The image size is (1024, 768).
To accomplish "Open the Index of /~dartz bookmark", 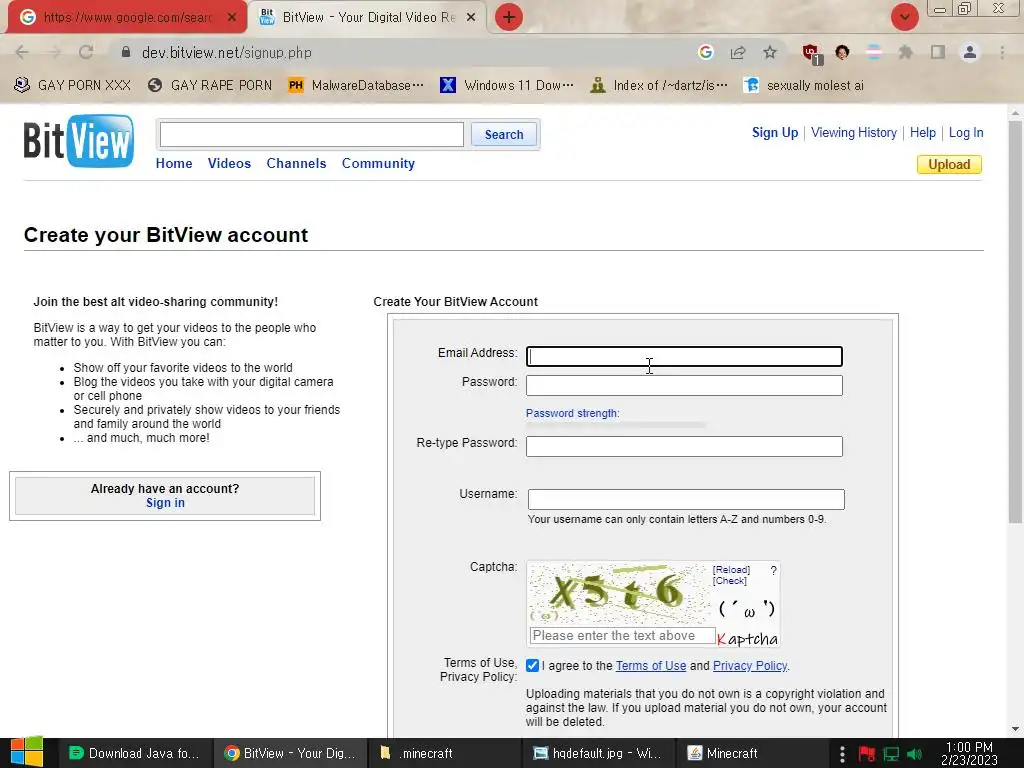I will (x=658, y=86).
